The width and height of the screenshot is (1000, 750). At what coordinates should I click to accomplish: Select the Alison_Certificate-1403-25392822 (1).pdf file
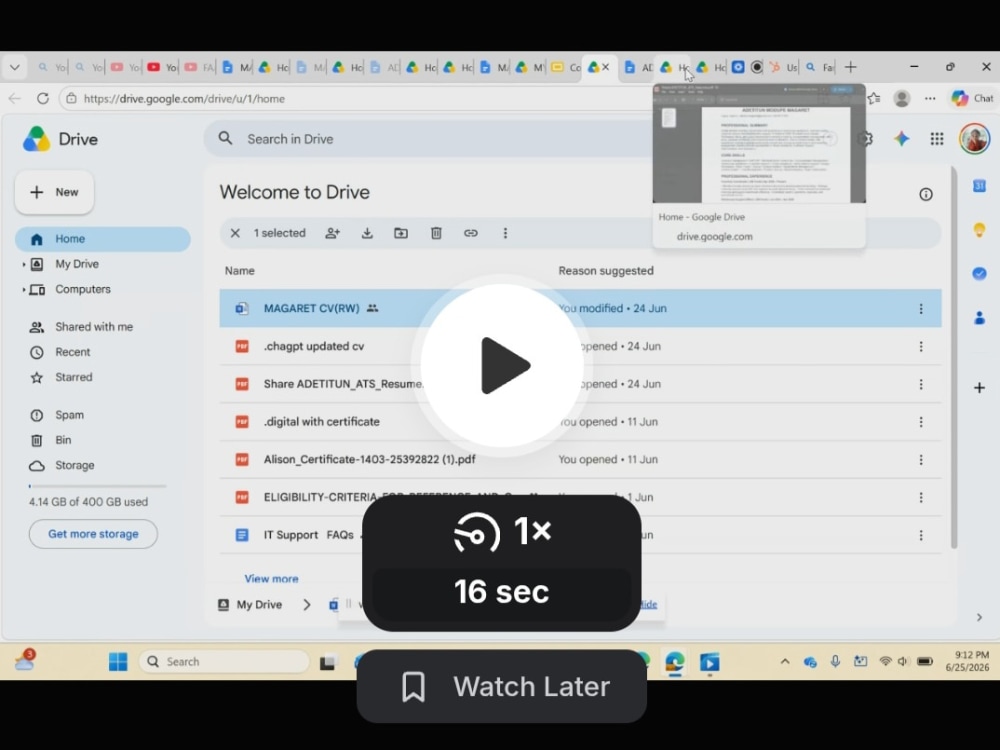[580, 459]
